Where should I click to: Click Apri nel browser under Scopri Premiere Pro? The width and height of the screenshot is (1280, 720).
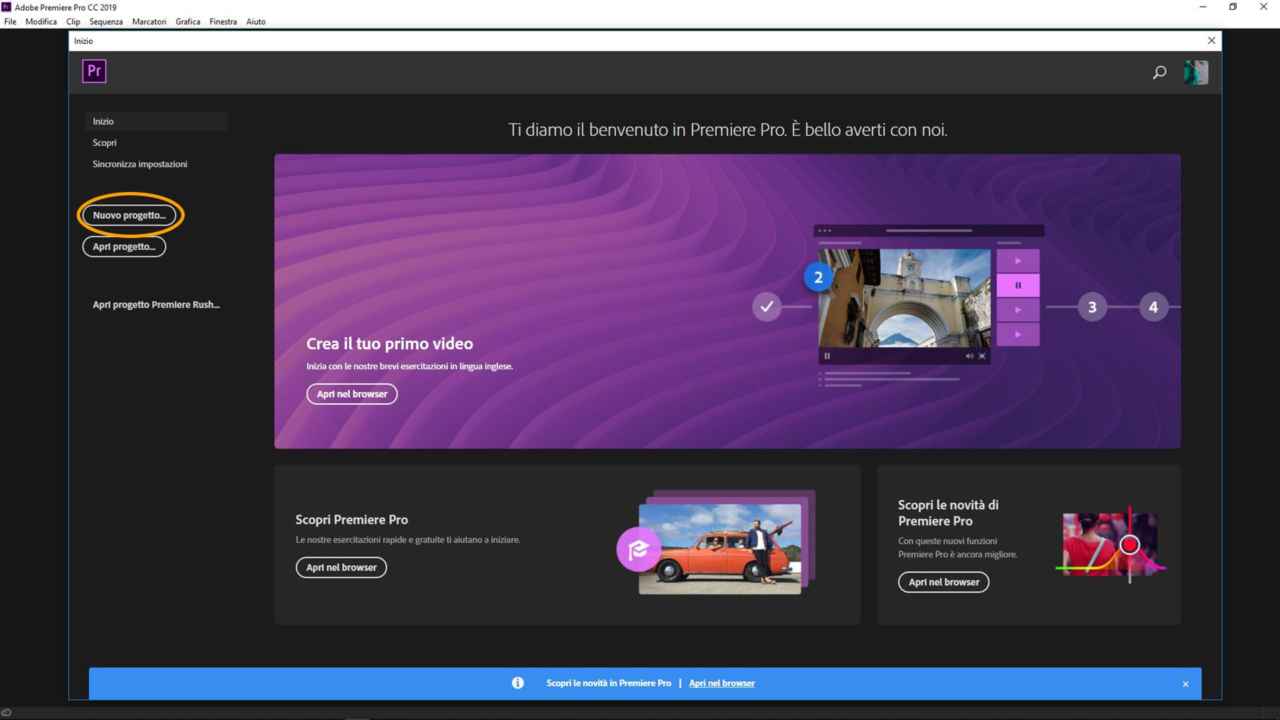point(341,567)
